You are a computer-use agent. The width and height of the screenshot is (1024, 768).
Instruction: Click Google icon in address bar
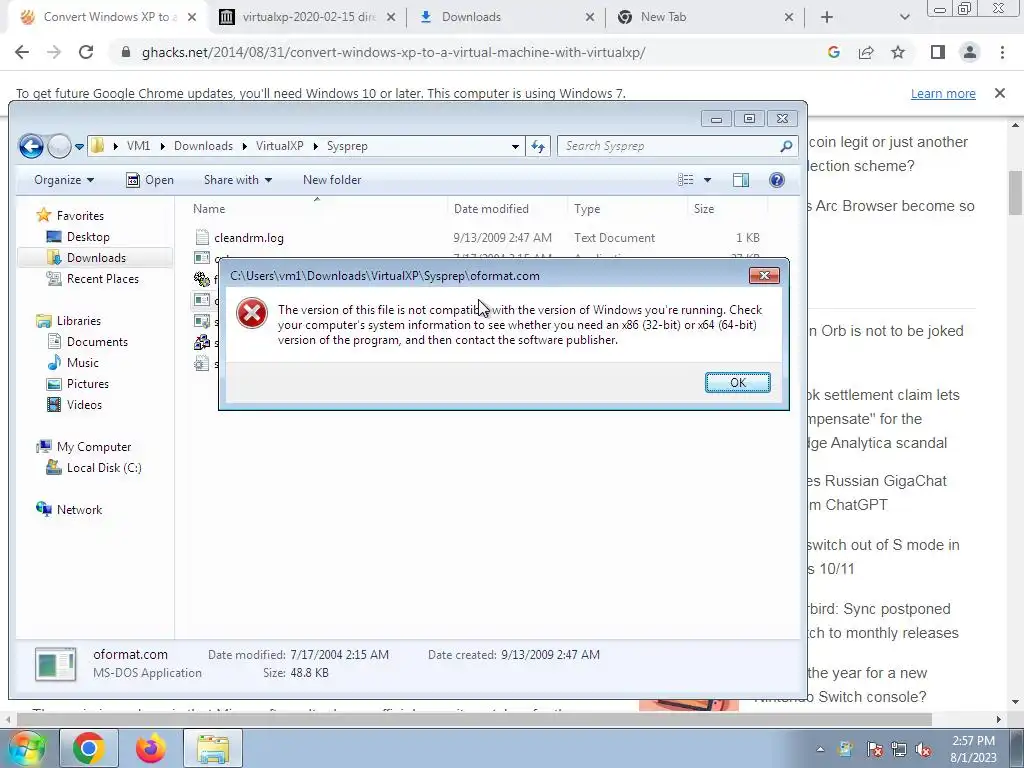(x=833, y=53)
